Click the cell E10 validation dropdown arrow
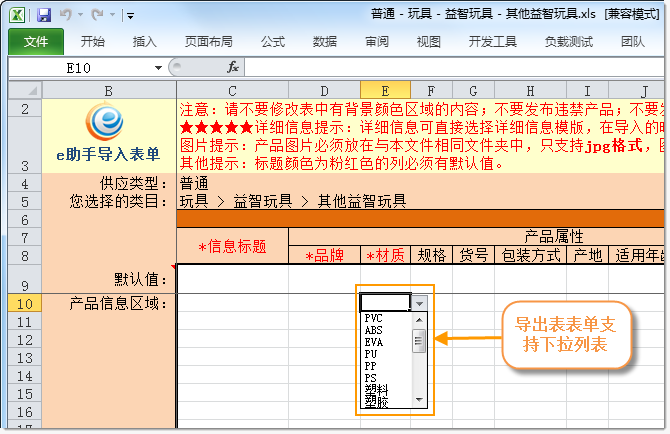The width and height of the screenshot is (670, 434). 421,302
